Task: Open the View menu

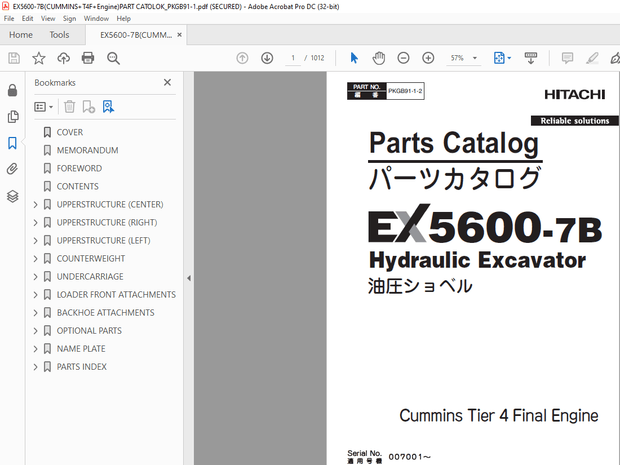Action: pos(48,19)
